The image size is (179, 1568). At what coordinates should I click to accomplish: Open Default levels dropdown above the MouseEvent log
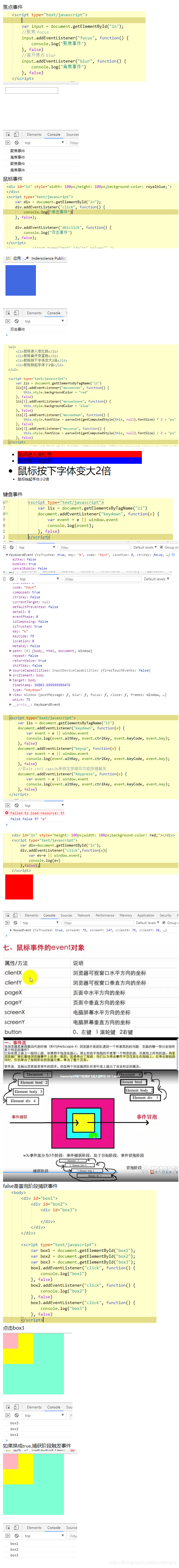coord(147,923)
